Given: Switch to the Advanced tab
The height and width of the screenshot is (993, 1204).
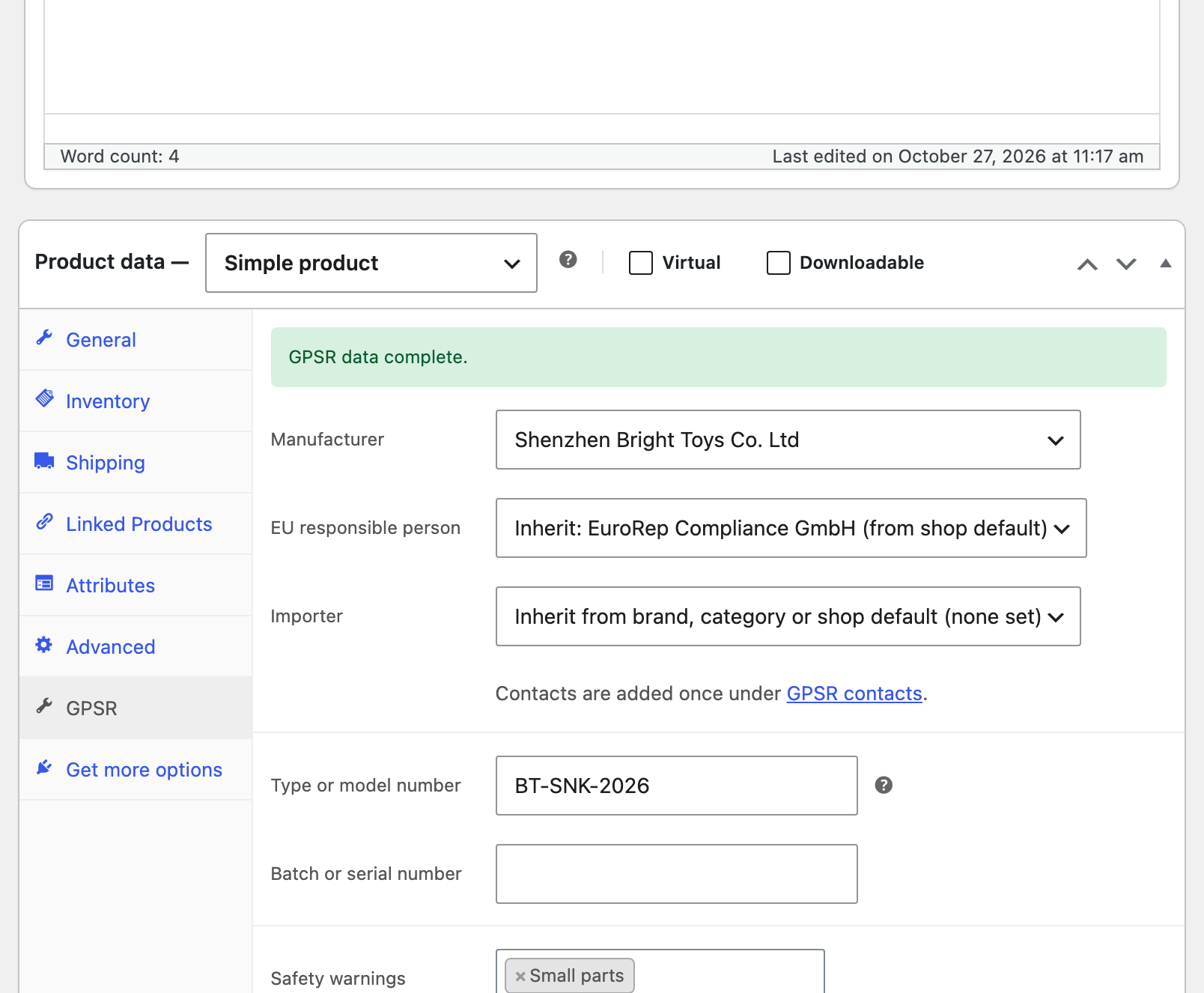Looking at the screenshot, I should point(136,647).
